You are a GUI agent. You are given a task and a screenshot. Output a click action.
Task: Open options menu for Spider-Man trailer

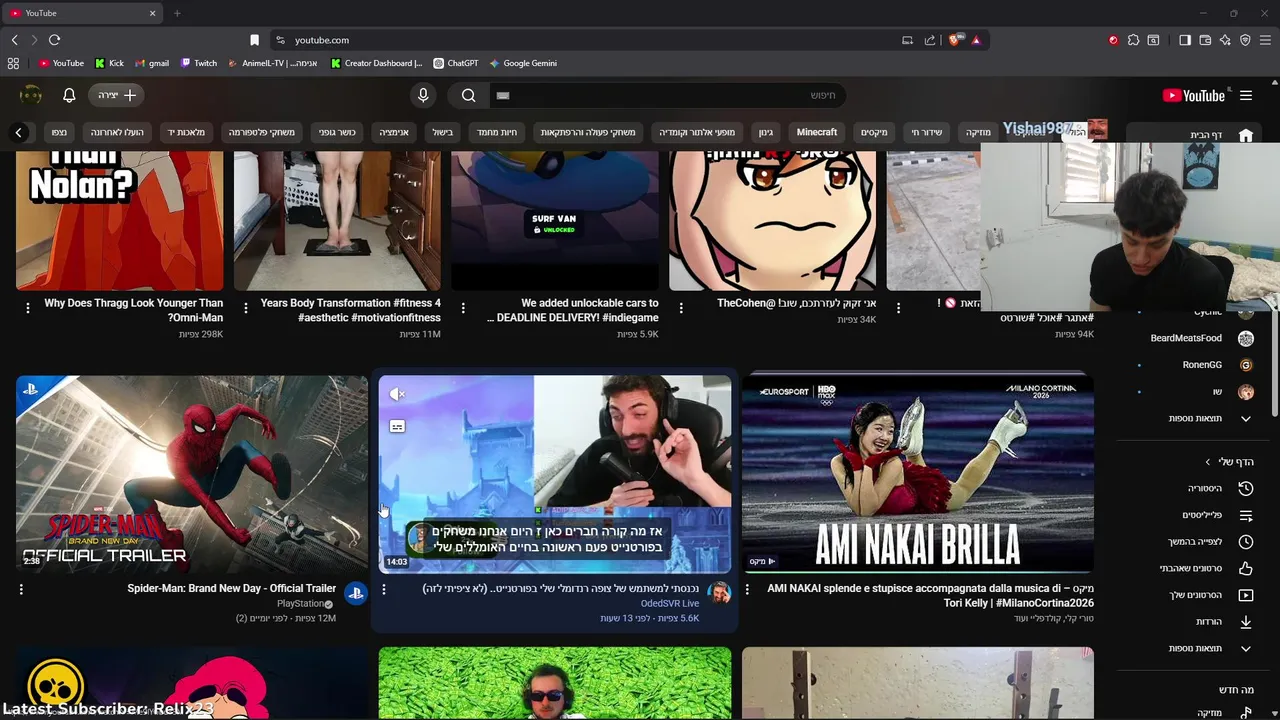click(x=21, y=590)
